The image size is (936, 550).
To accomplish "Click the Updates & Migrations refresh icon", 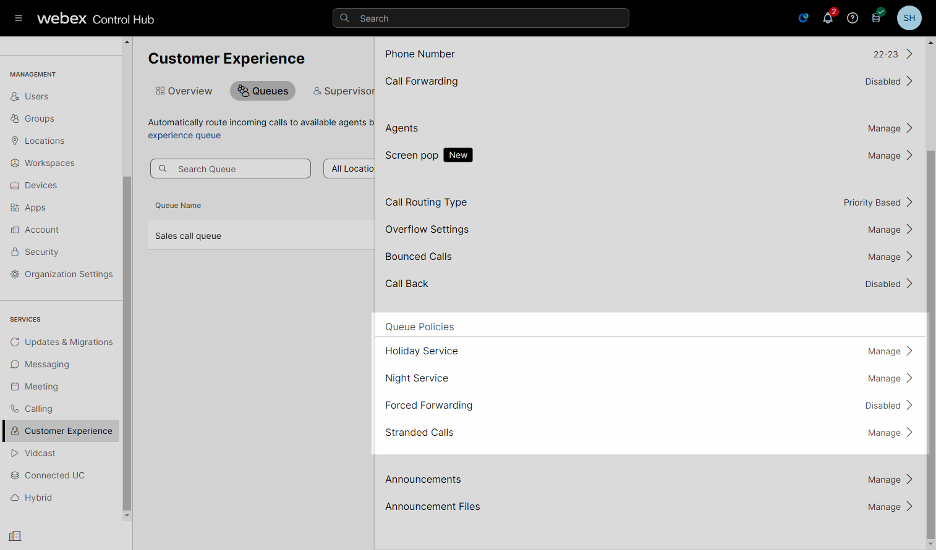I will [x=15, y=342].
